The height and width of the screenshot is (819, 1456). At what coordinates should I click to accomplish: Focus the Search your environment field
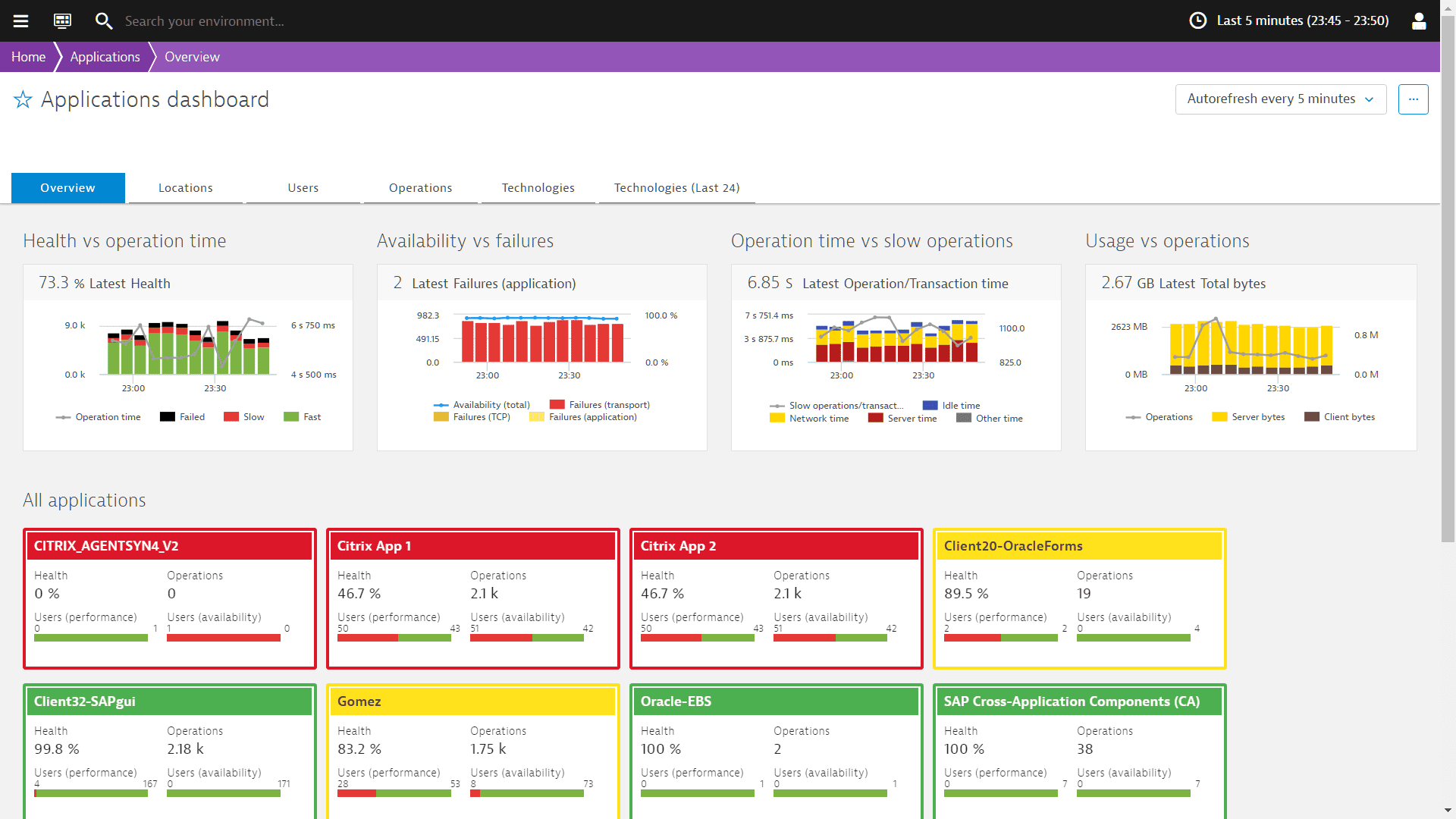pos(205,21)
